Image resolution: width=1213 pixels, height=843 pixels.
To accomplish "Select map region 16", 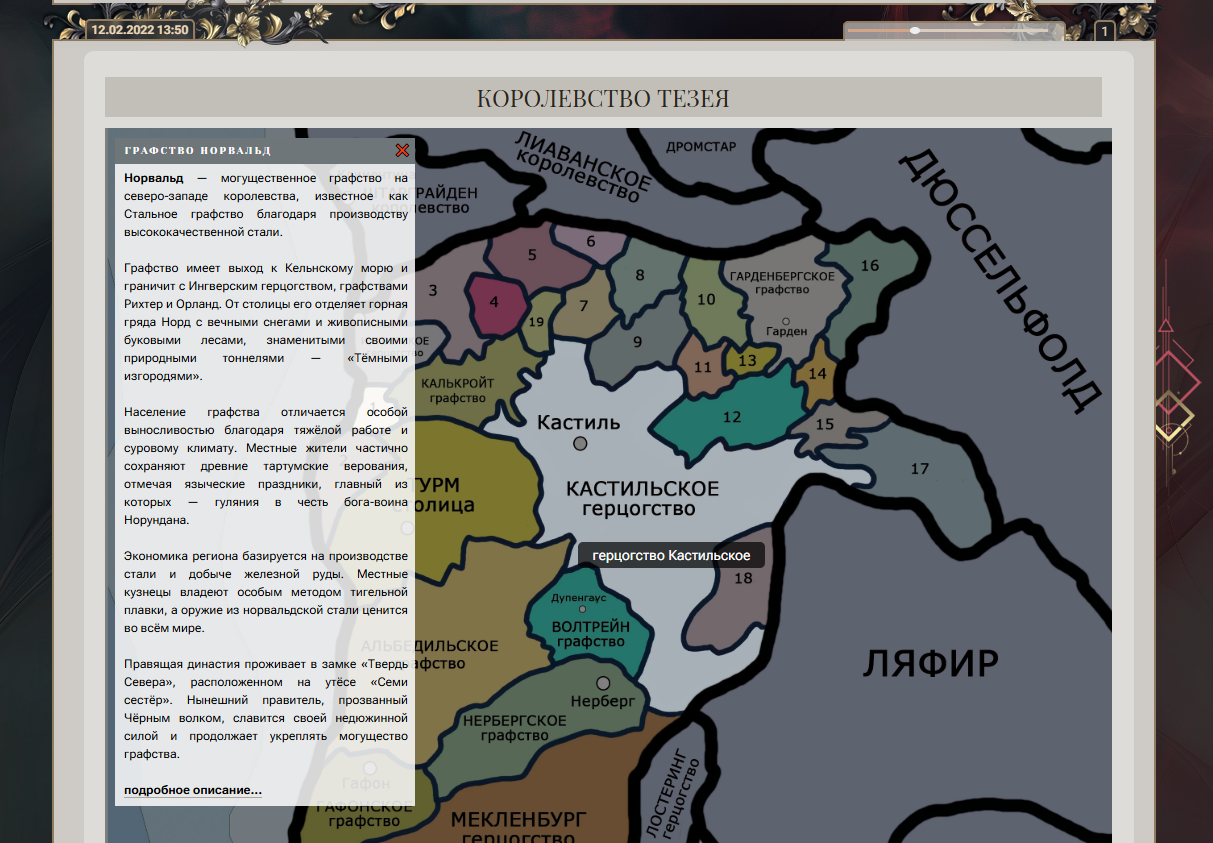I will point(870,265).
